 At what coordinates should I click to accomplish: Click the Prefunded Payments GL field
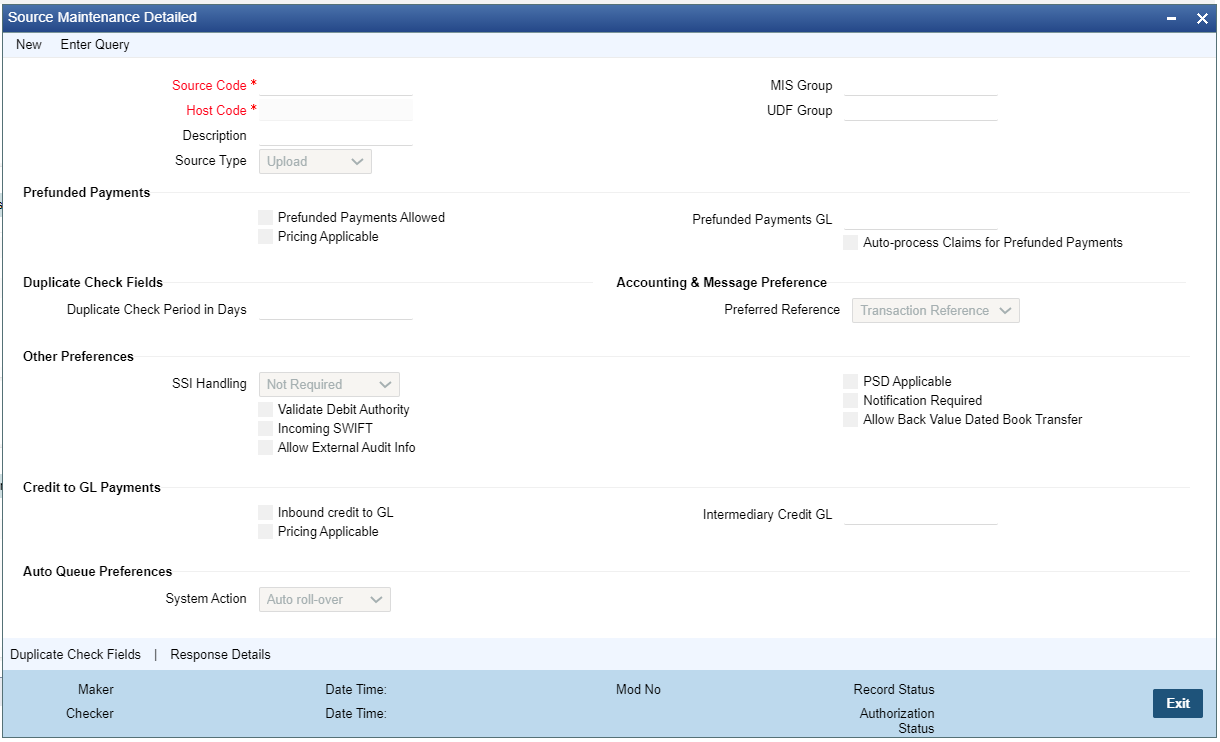click(x=921, y=219)
